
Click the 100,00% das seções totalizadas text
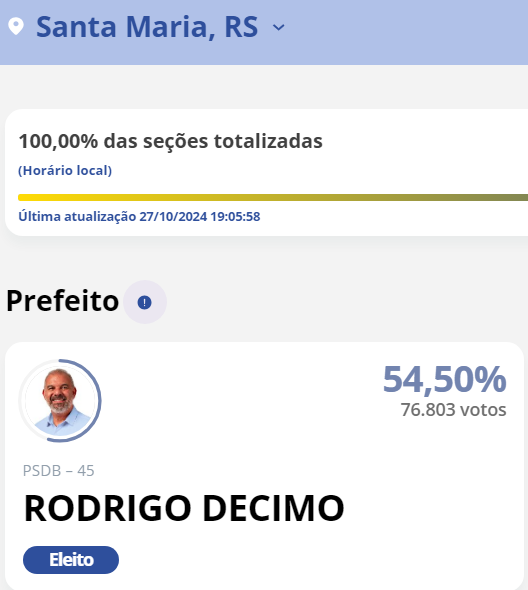coord(170,141)
